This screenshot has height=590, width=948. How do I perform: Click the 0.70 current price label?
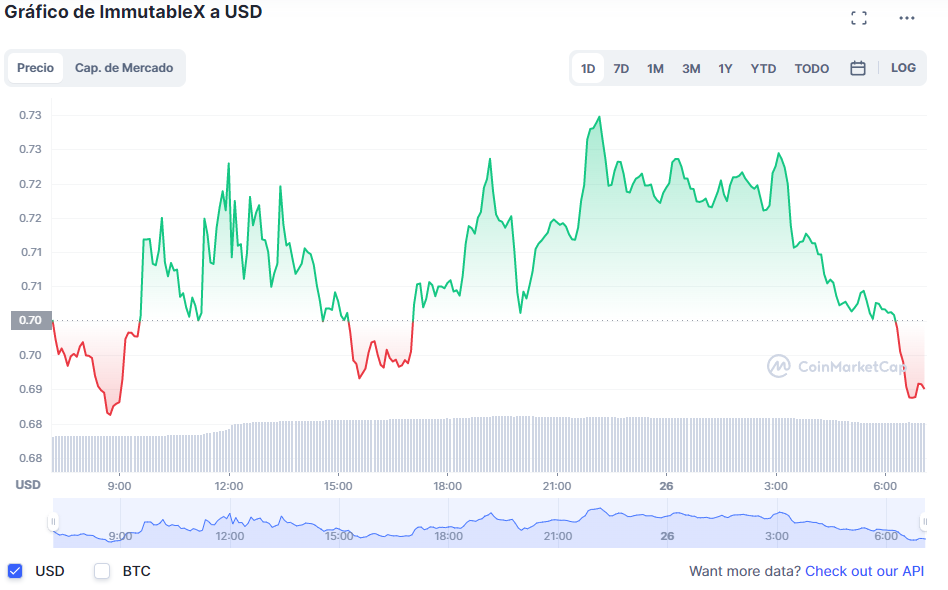[31, 320]
